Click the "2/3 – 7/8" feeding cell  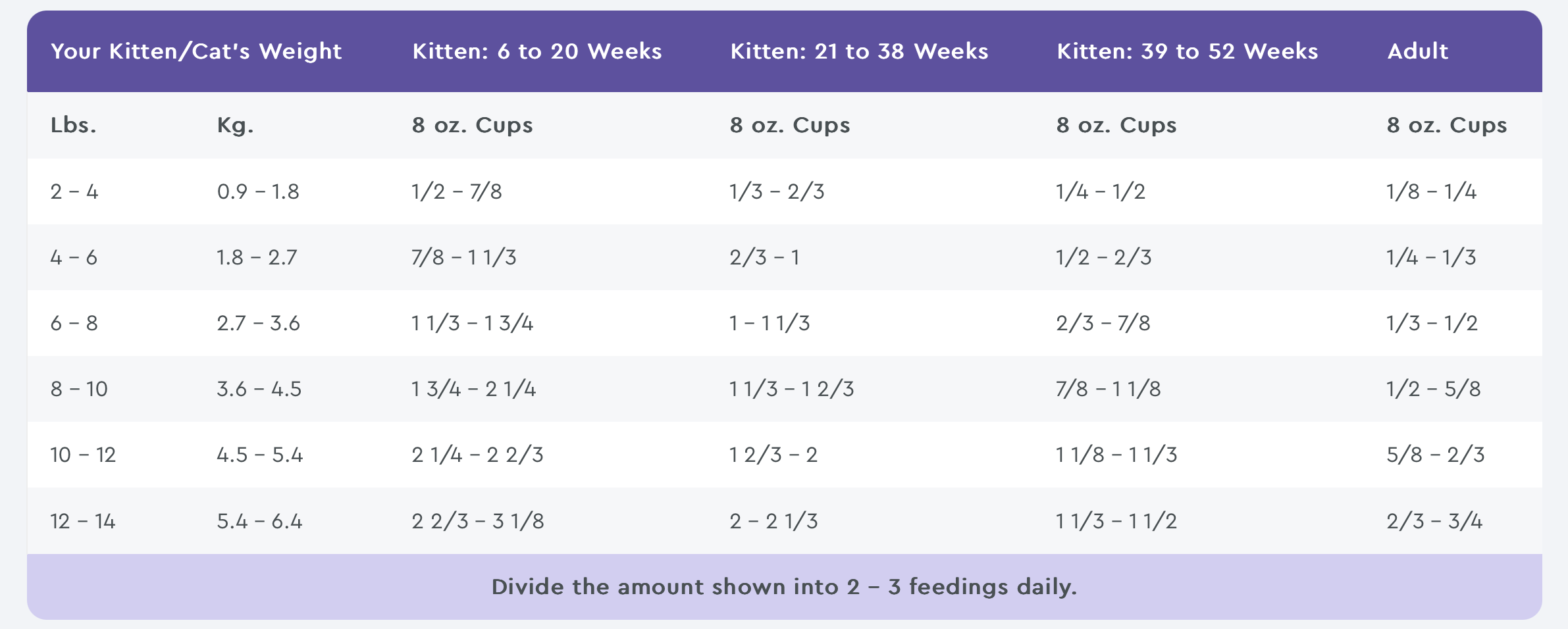[1103, 323]
